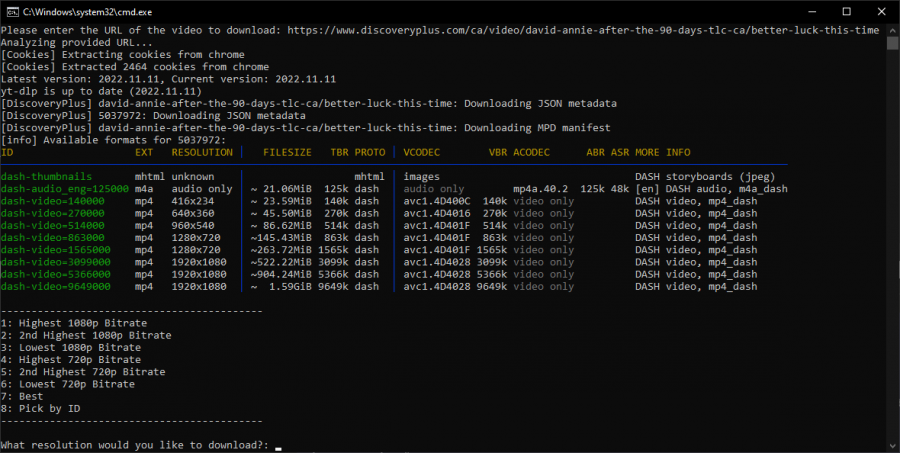The height and width of the screenshot is (453, 900).
Task: Click the FILESIZE column header
Action: (287, 153)
